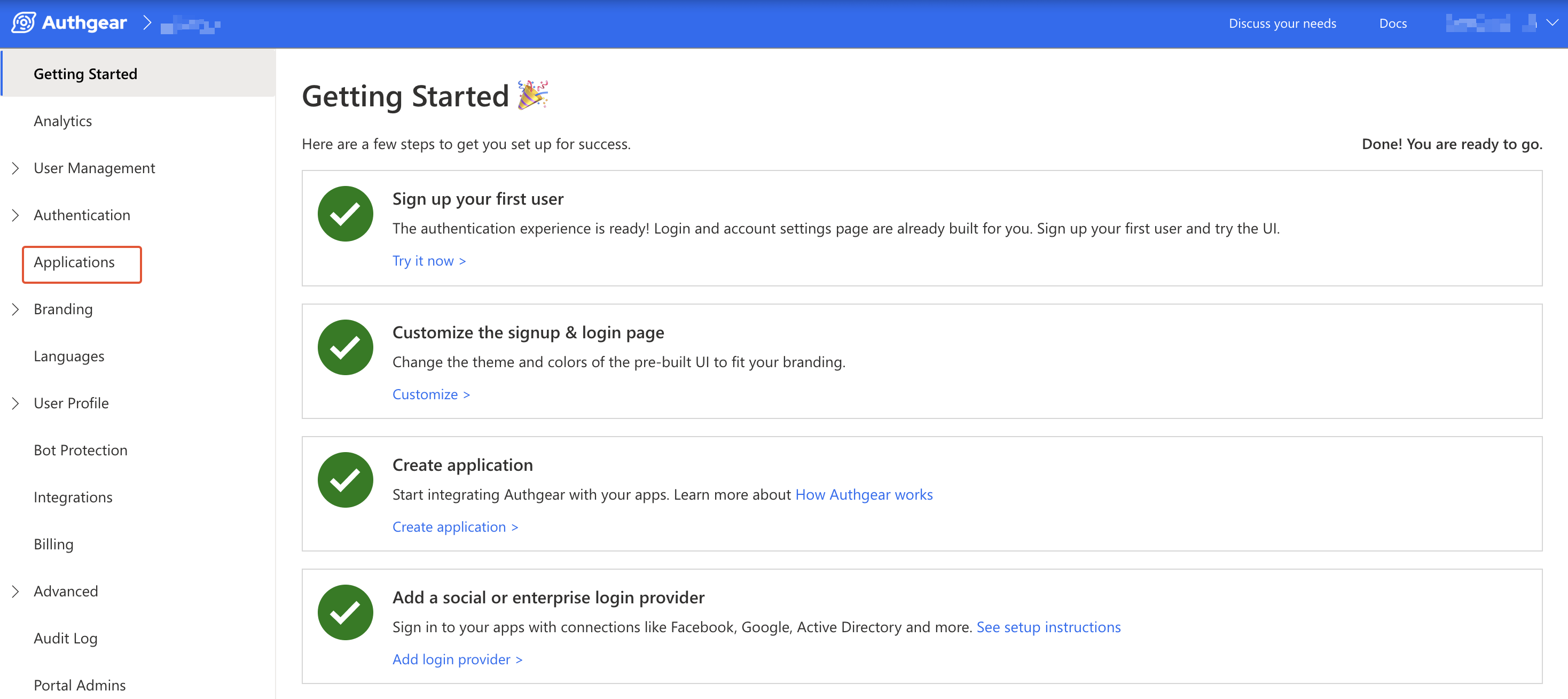Click the blurred project name in breadcrumb
Screen dimensions: 1568x699
point(190,25)
